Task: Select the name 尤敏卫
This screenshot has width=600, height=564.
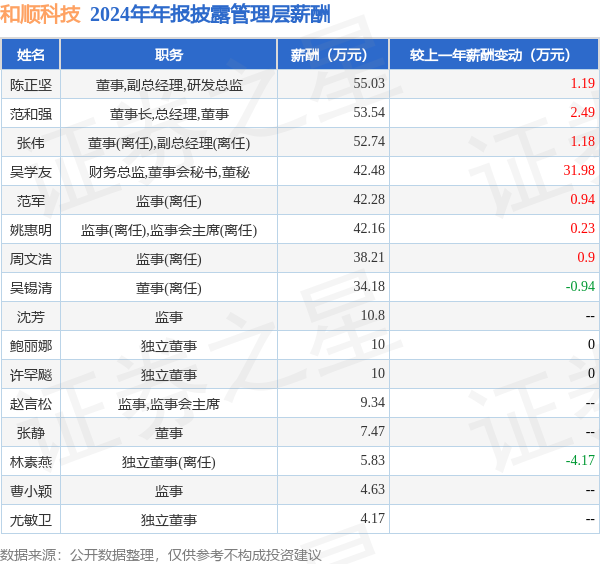Action: click(x=31, y=520)
